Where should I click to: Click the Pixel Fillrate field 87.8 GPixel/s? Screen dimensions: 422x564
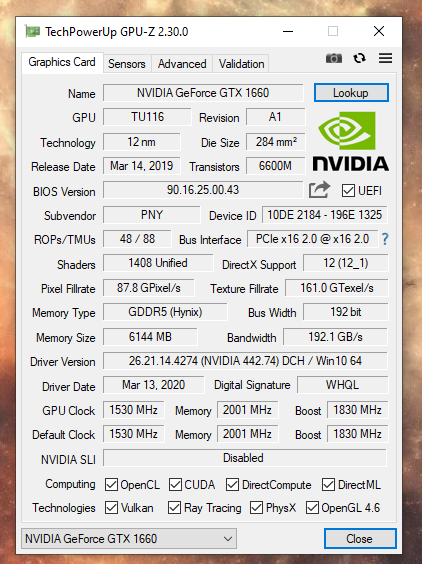pyautogui.click(x=149, y=288)
